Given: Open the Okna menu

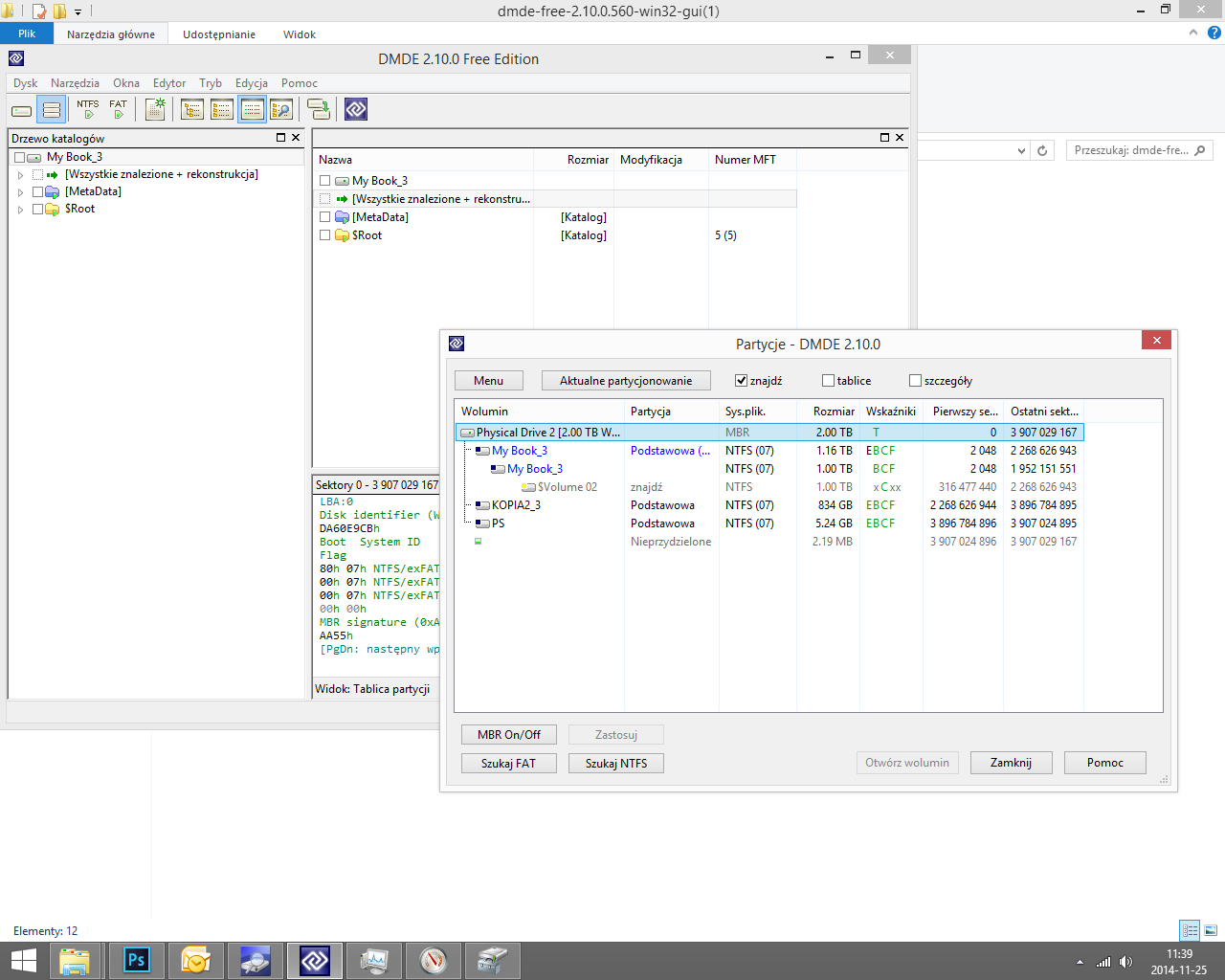Looking at the screenshot, I should click(126, 83).
